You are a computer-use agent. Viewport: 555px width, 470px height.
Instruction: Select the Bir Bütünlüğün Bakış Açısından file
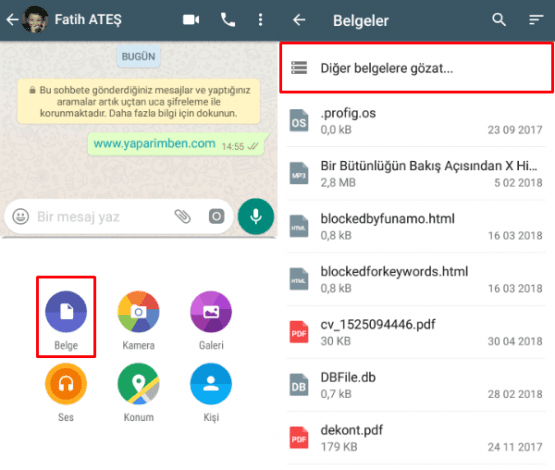pos(416,173)
